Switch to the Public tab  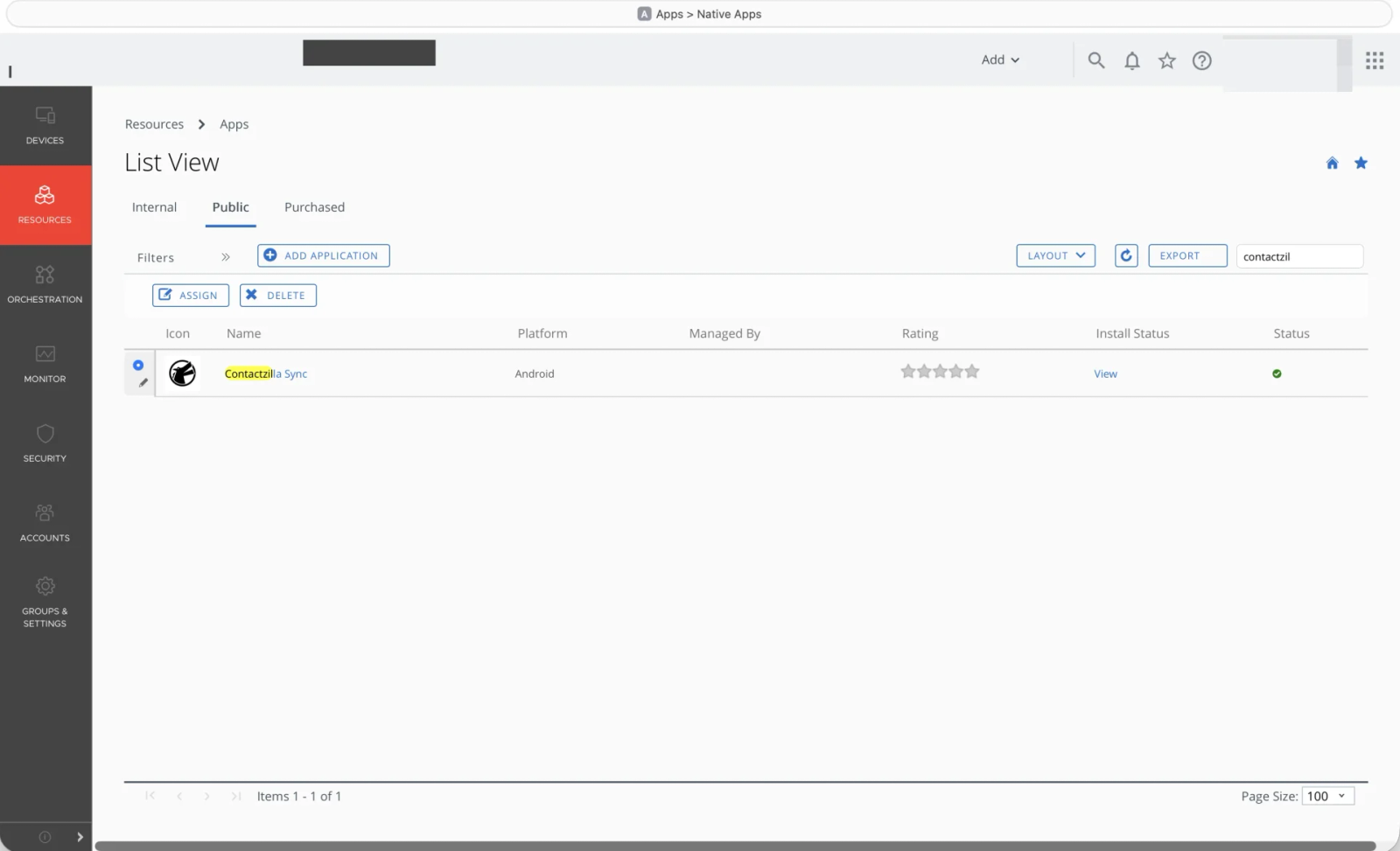(231, 207)
